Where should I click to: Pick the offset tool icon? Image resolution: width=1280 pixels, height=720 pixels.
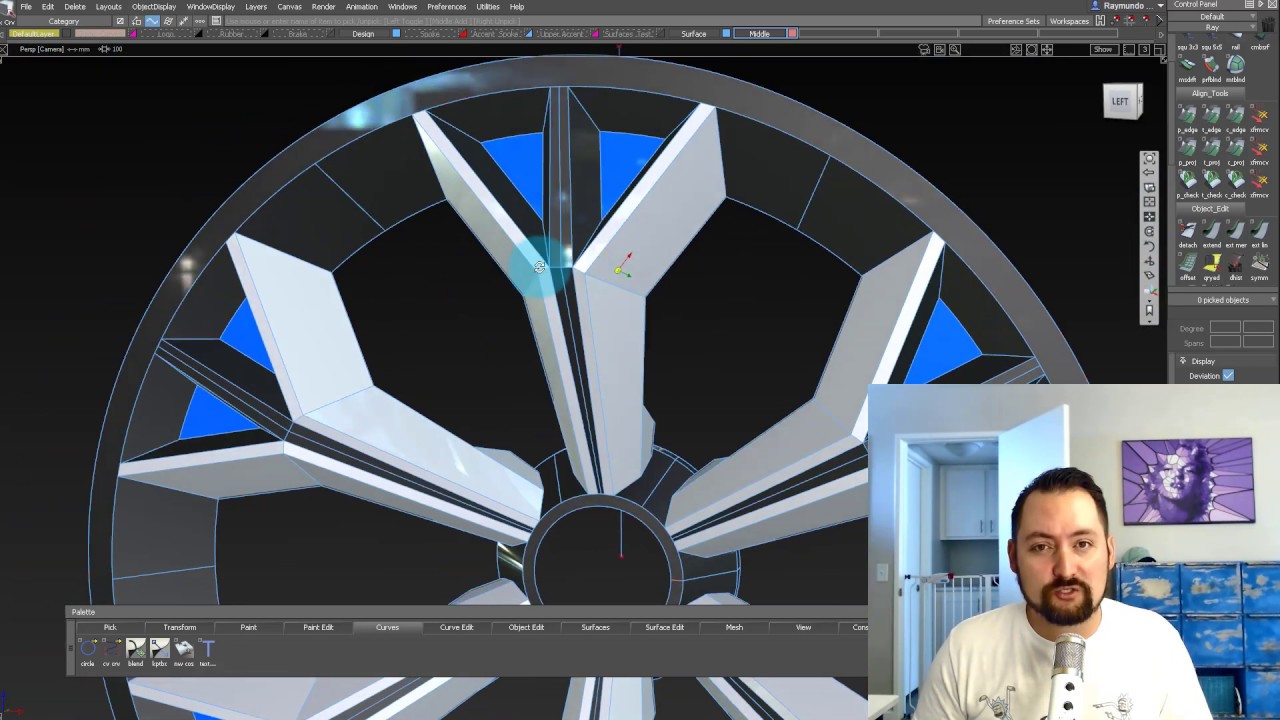click(x=1187, y=263)
